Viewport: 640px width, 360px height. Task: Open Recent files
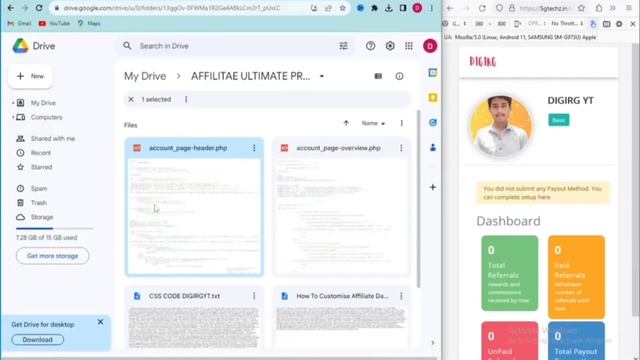[41, 153]
